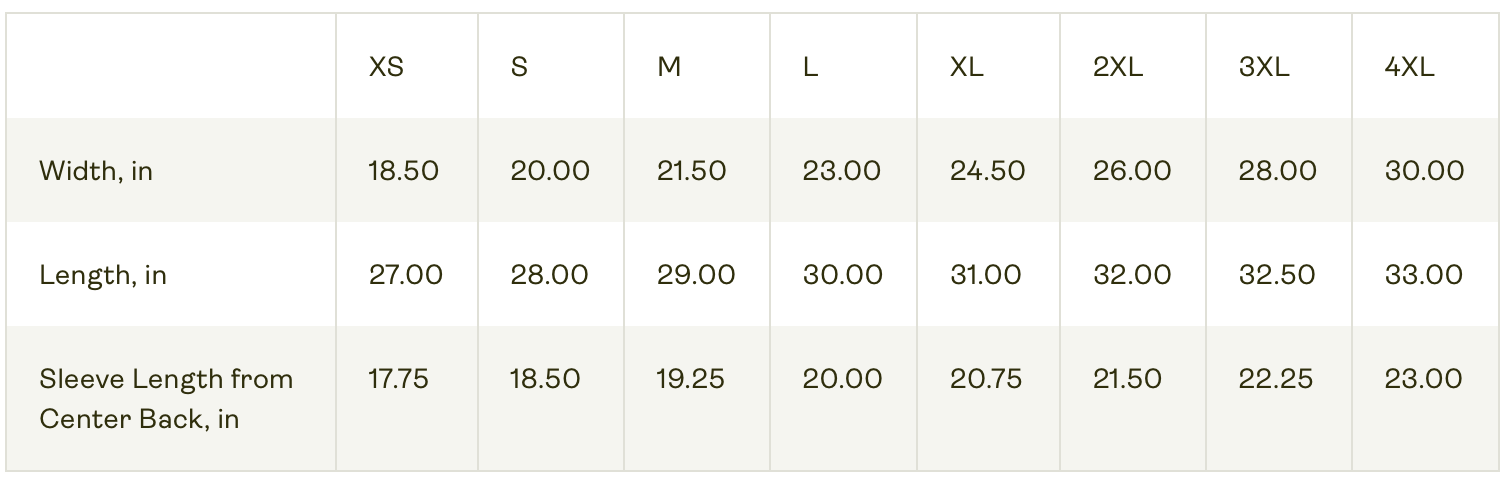
Task: Select the XL length value 31.00
Action: (986, 275)
